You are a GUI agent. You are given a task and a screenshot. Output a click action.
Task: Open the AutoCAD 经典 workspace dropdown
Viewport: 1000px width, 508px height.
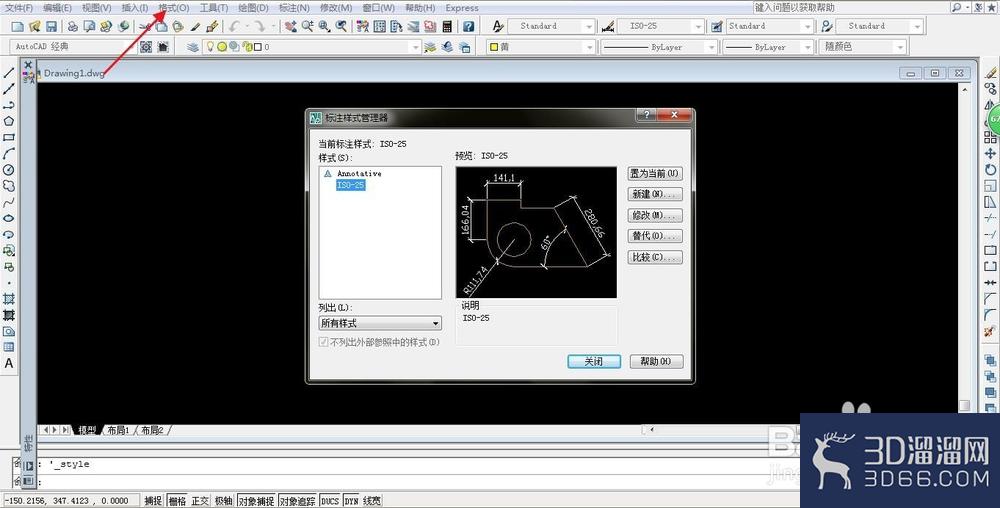click(74, 47)
